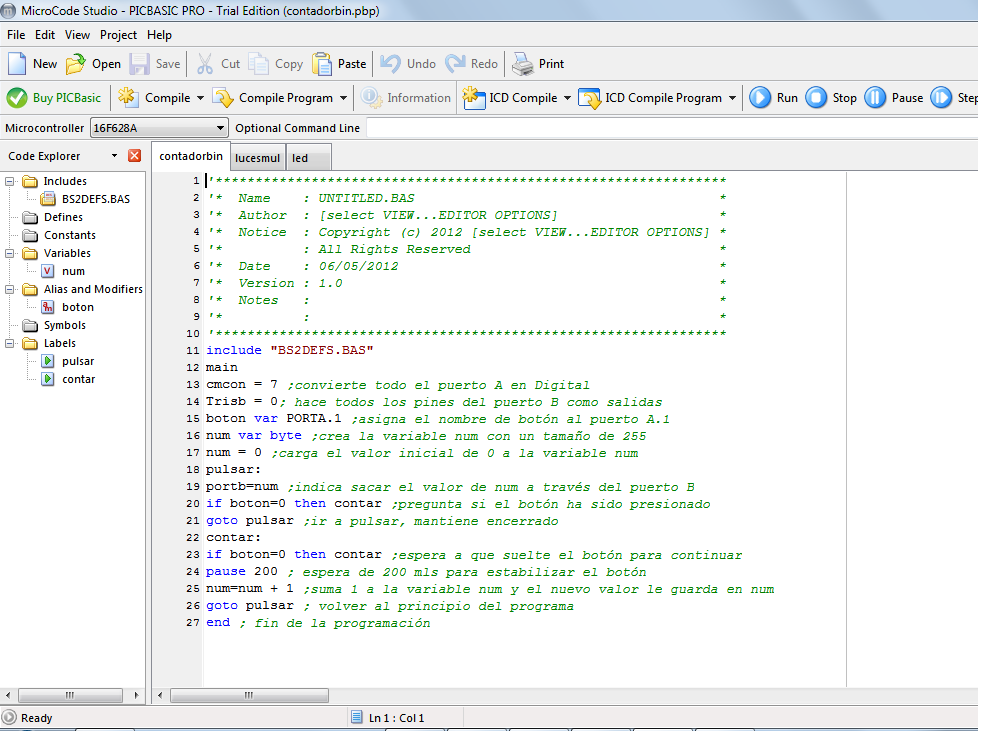
Task: Select the Constants folder in Code Explorer
Action: 70,236
